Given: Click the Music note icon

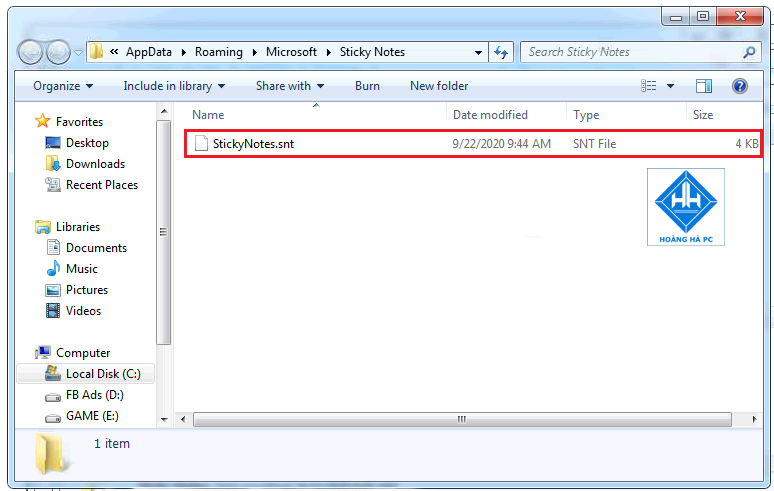Looking at the screenshot, I should 53,268.
